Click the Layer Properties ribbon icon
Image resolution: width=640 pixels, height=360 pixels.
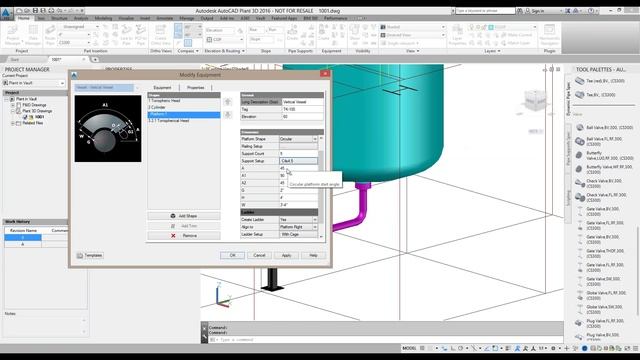coord(457,35)
